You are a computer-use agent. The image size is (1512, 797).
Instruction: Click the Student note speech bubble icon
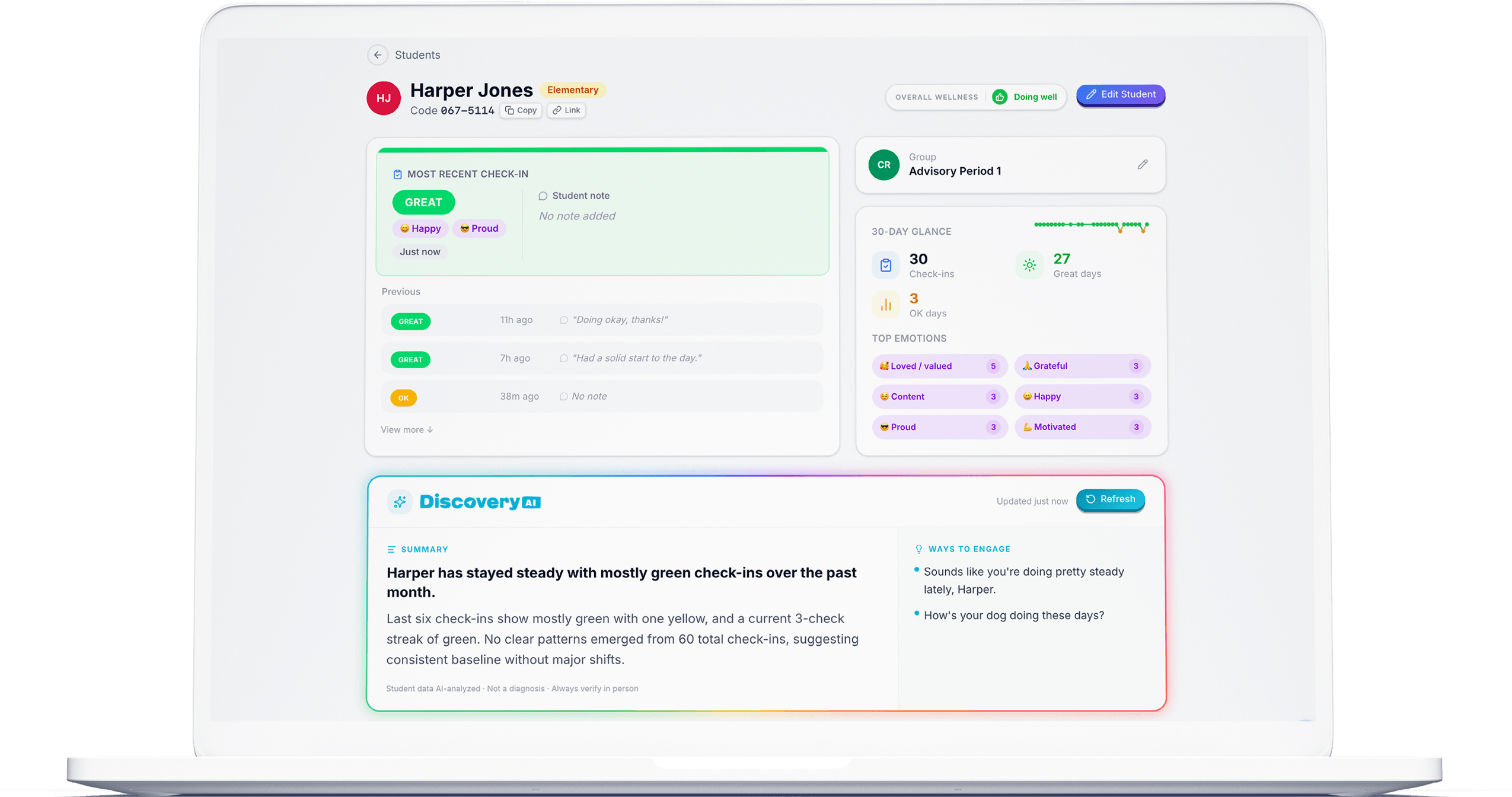coord(542,196)
